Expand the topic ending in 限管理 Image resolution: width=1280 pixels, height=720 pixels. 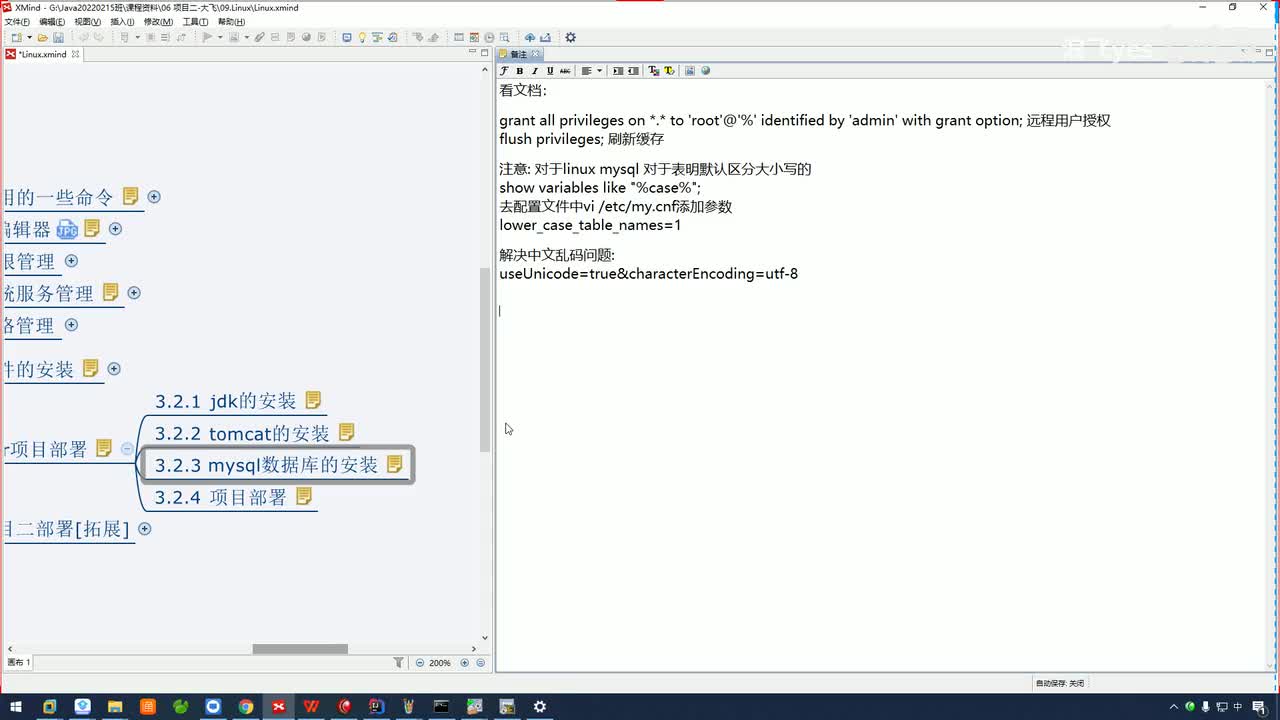71,261
